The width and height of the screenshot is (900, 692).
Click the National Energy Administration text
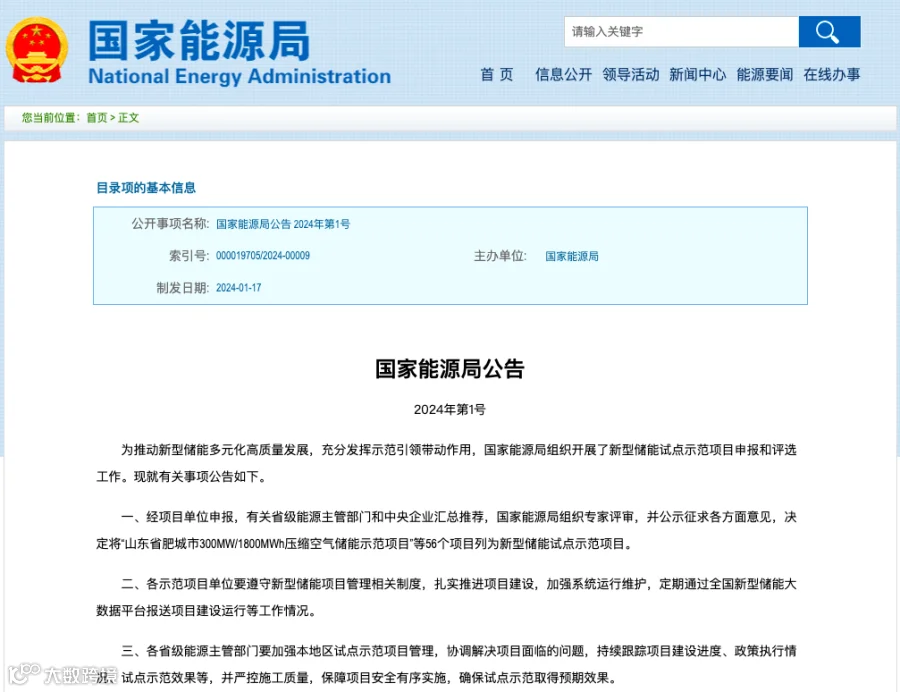pos(239,76)
